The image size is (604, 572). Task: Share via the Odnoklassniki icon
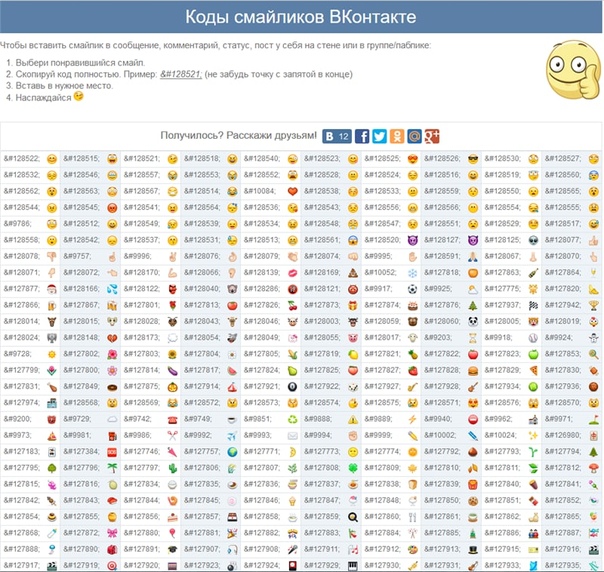click(397, 136)
